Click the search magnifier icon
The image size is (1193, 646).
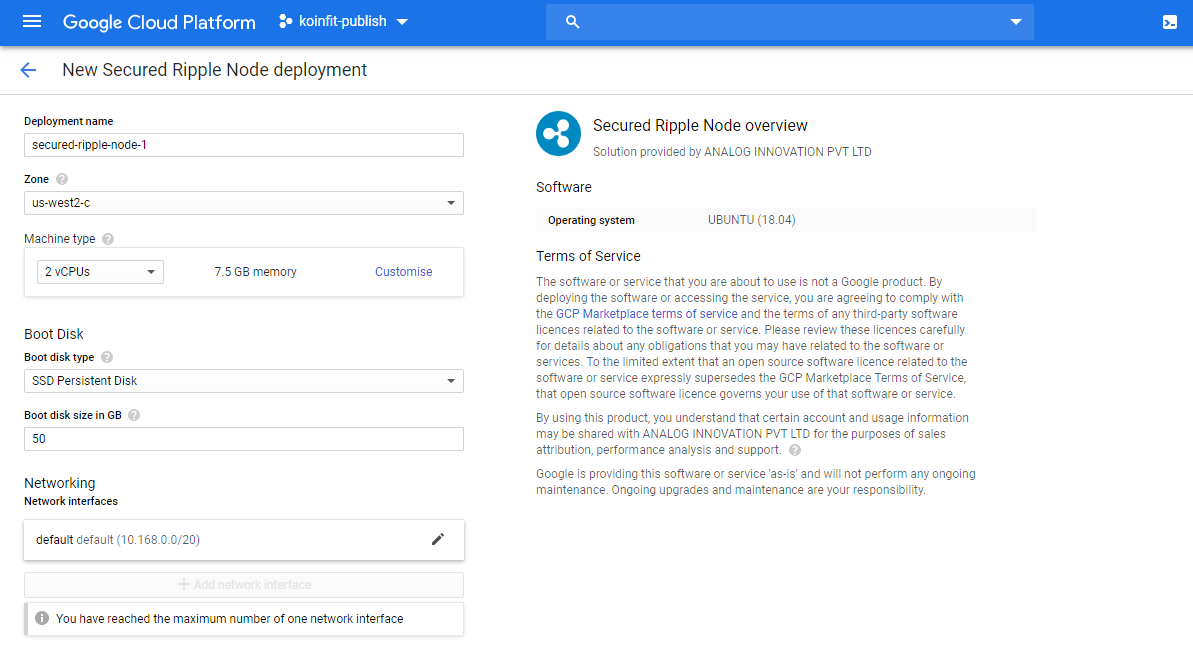[572, 22]
